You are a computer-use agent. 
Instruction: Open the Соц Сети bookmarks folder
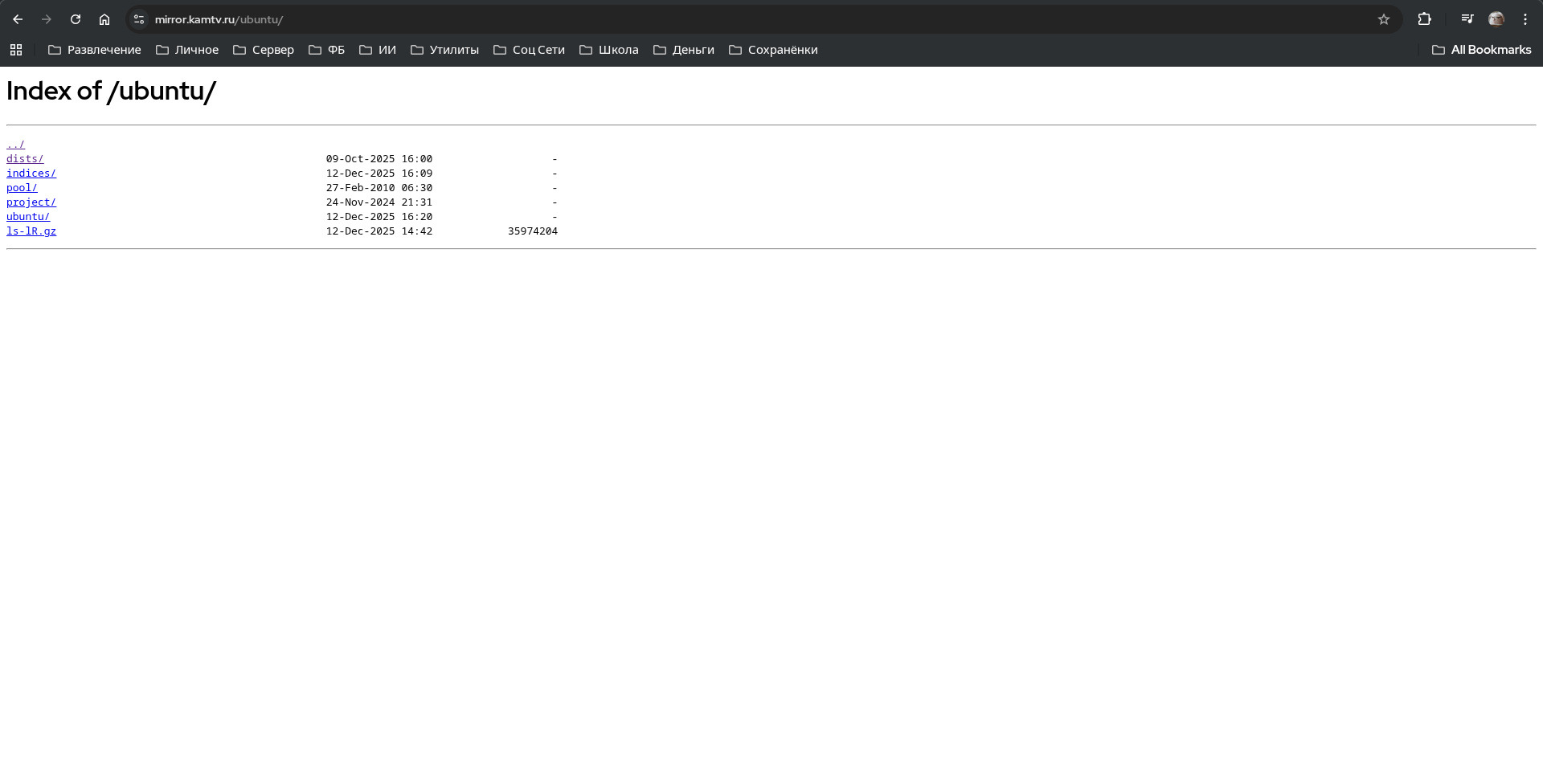[529, 50]
